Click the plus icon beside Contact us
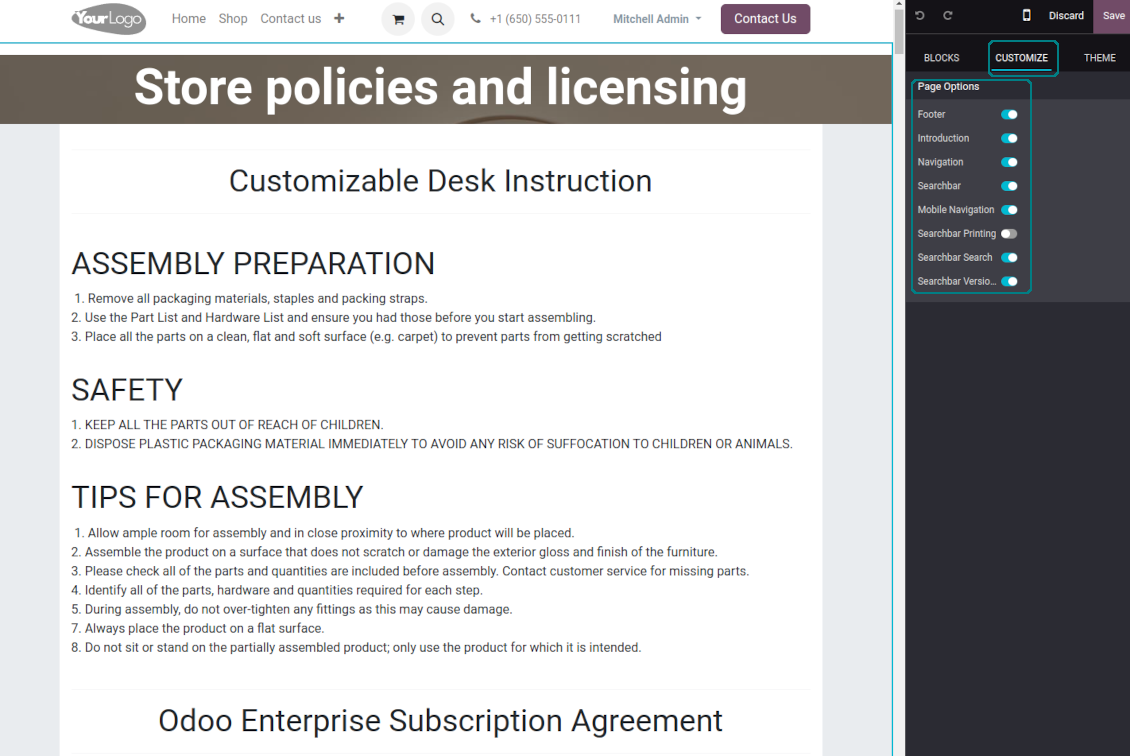This screenshot has width=1130, height=756. [339, 19]
